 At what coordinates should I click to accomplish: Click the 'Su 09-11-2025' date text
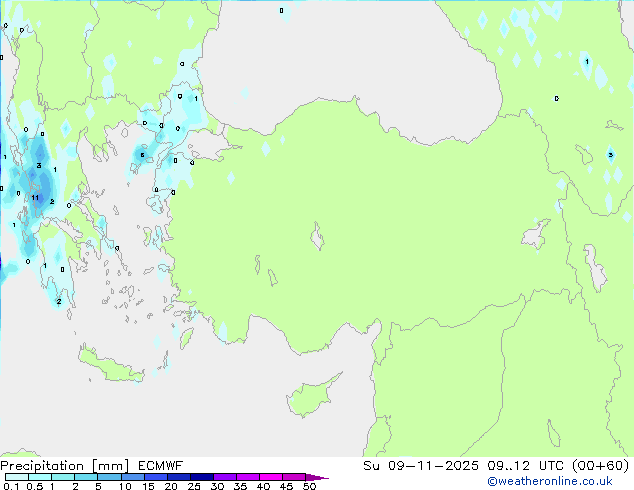click(x=421, y=466)
